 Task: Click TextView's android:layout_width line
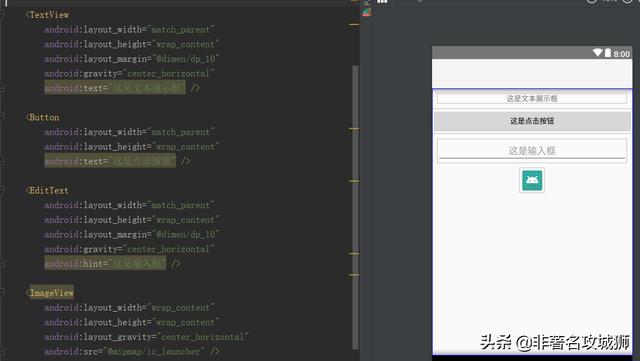(x=129, y=30)
